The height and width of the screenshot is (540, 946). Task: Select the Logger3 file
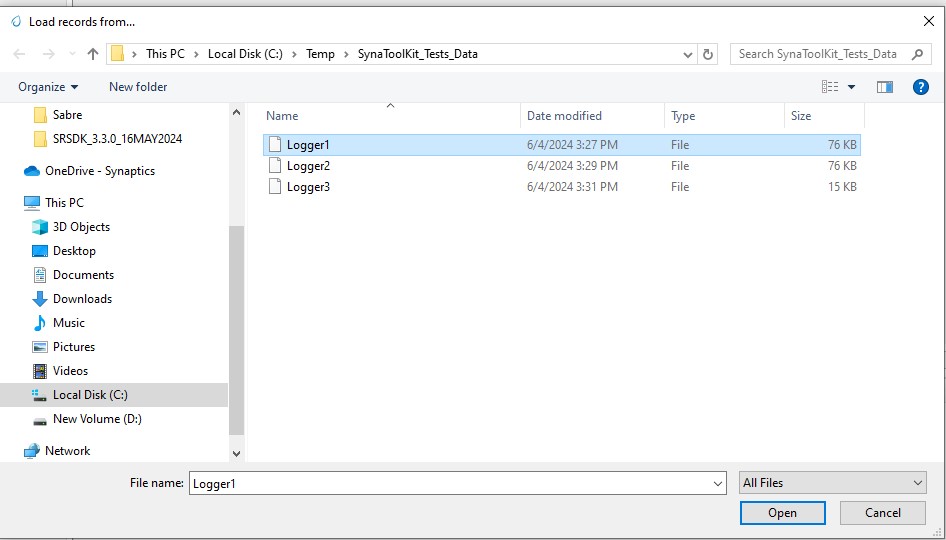click(x=308, y=187)
